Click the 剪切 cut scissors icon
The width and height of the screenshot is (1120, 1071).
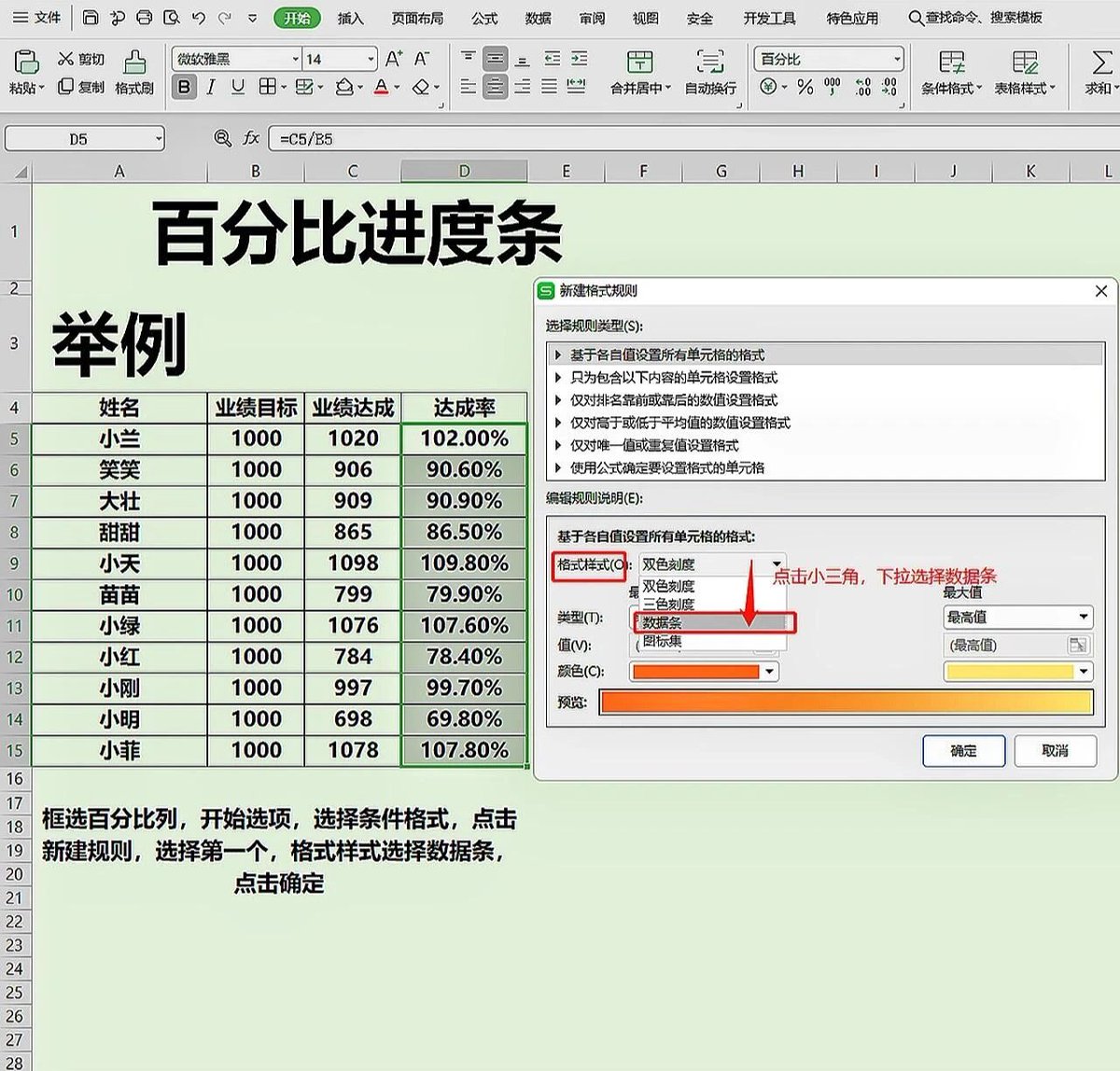tap(64, 59)
